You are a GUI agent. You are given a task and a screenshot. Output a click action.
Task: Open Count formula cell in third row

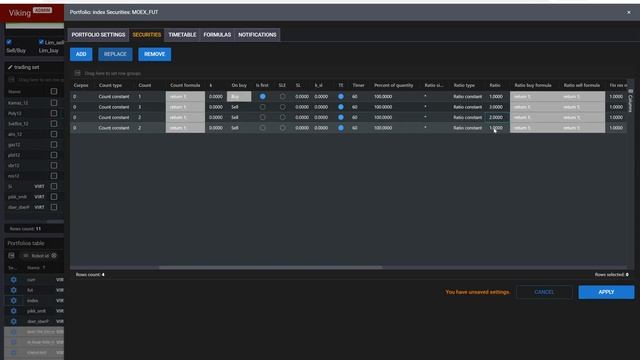pos(185,118)
